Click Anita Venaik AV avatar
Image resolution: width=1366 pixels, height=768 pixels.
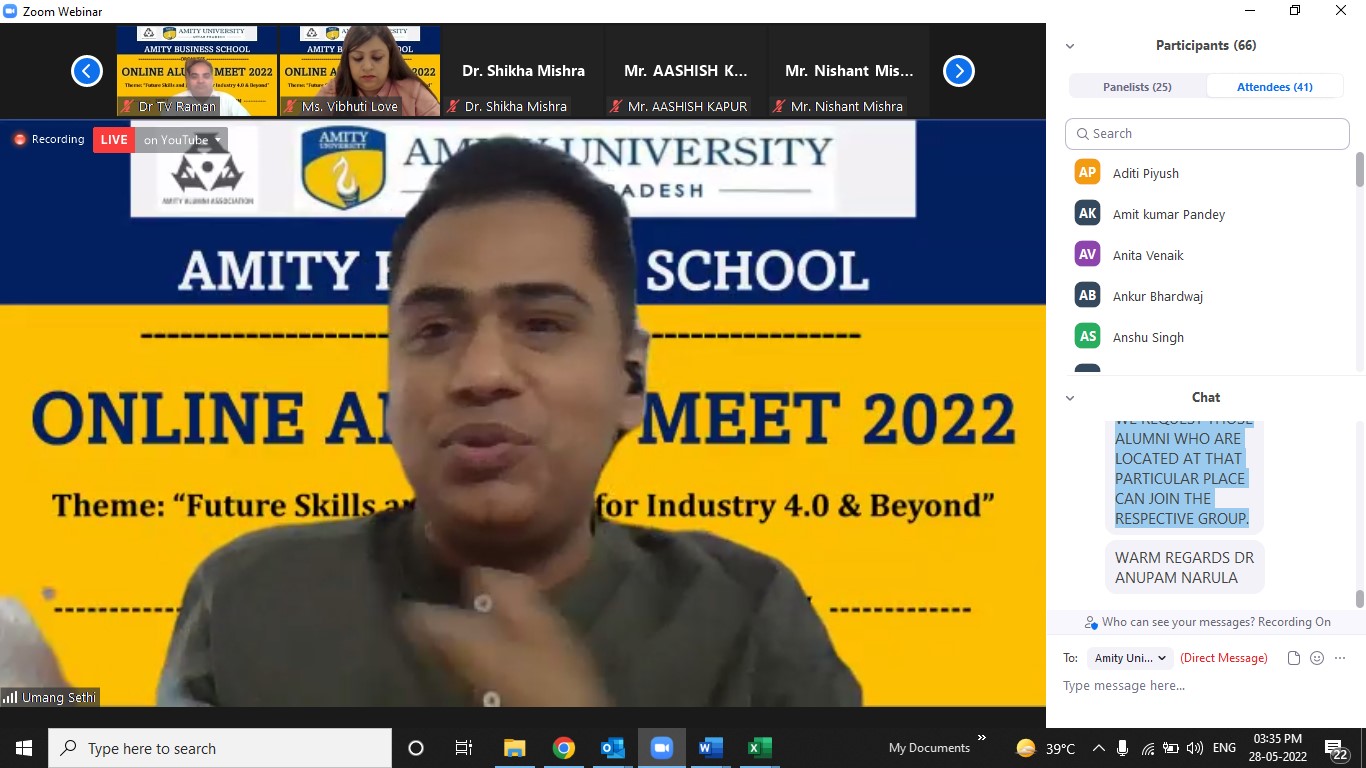pos(1087,254)
